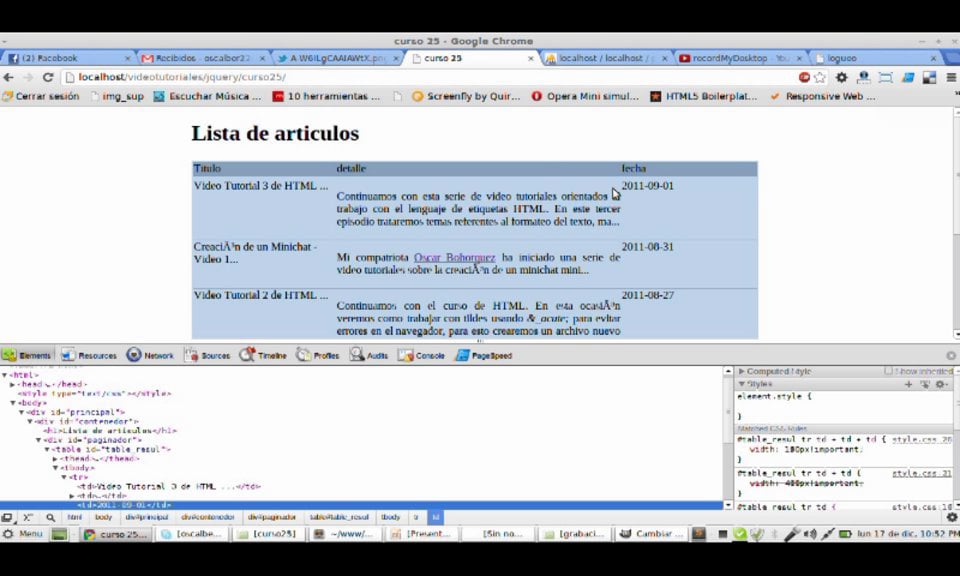Open the Sources panel

(x=208, y=356)
